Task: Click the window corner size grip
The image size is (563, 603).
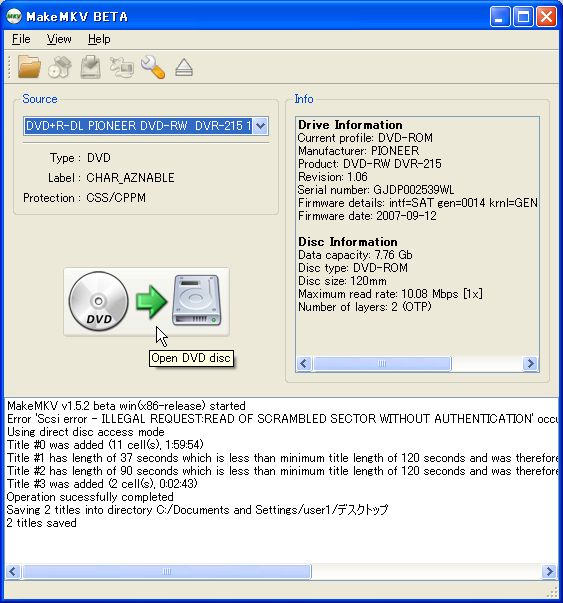Action: [x=552, y=592]
